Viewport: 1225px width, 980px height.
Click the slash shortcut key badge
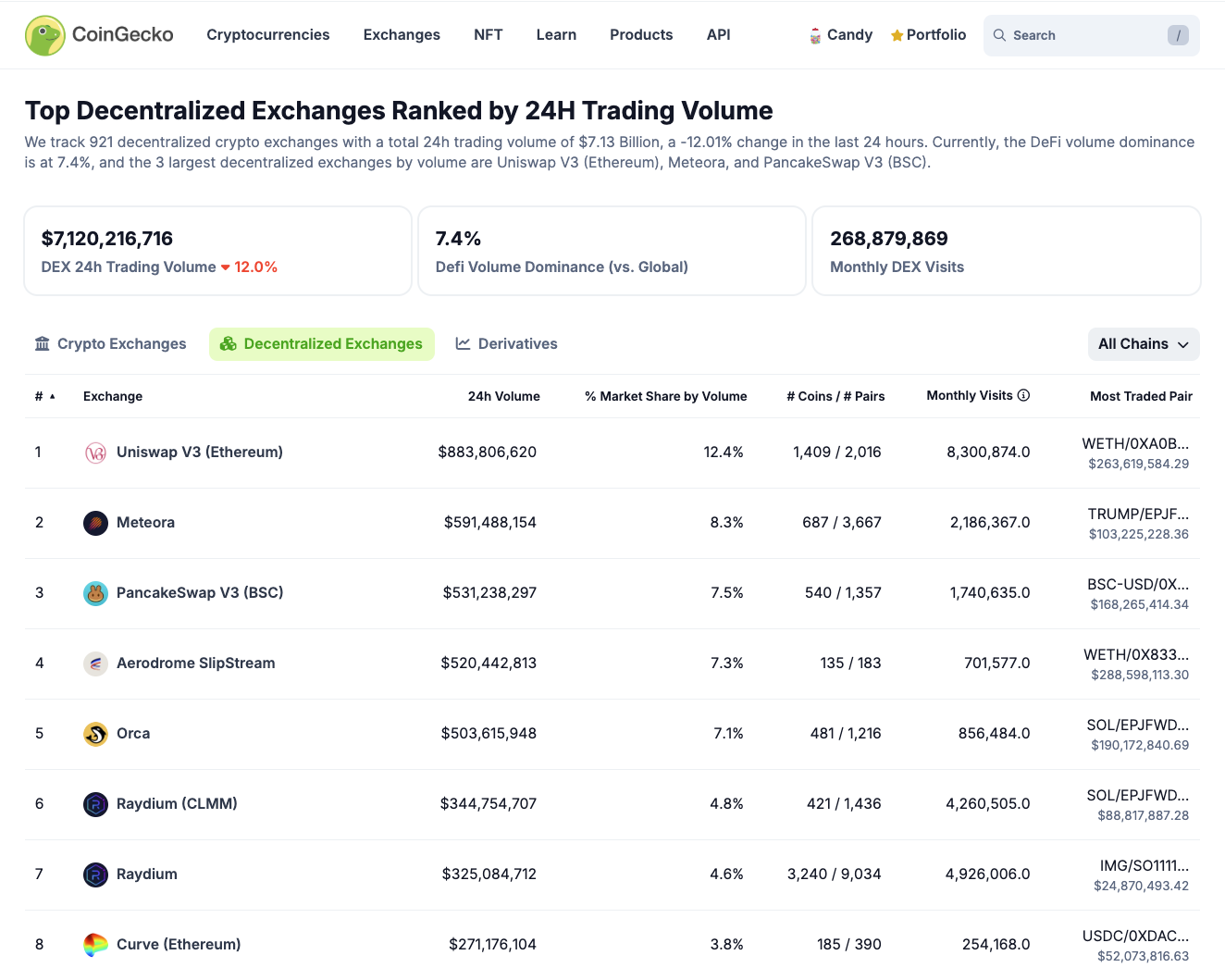(1178, 35)
